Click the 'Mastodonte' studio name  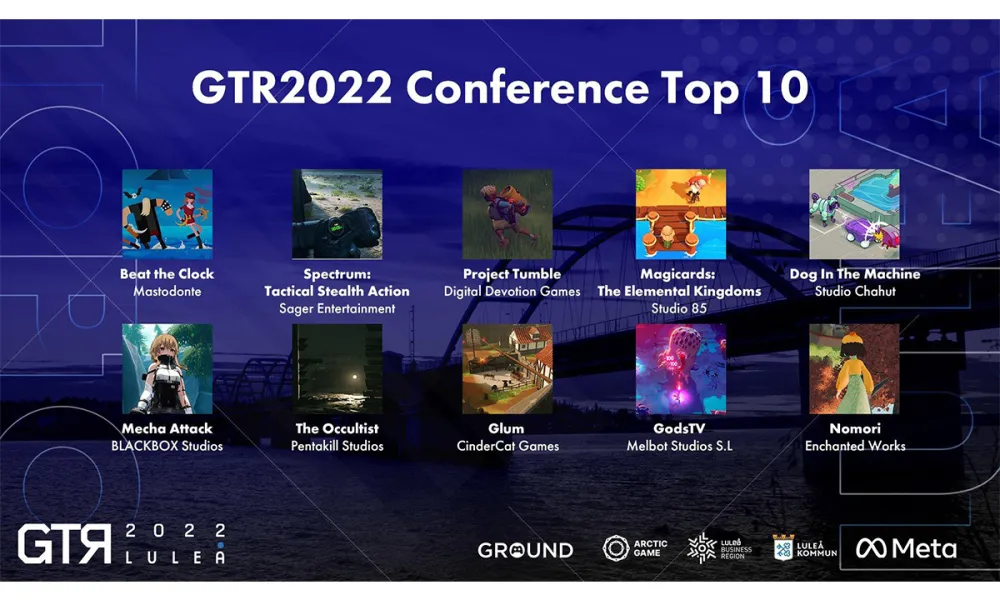167,291
